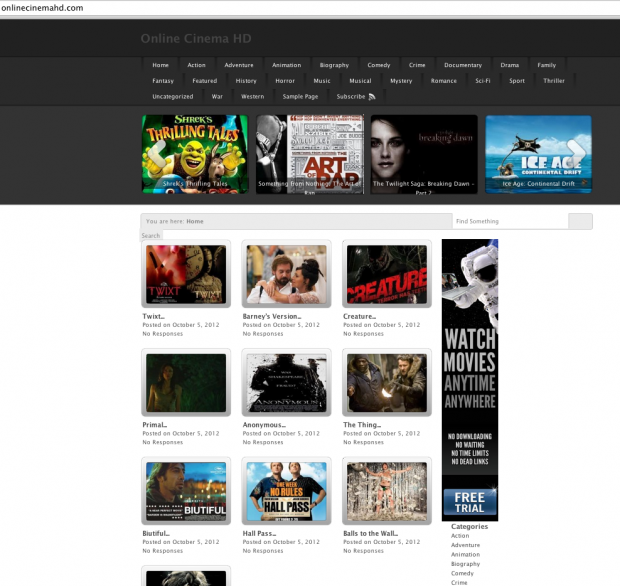Open the History category
Image resolution: width=620 pixels, height=586 pixels.
click(246, 81)
